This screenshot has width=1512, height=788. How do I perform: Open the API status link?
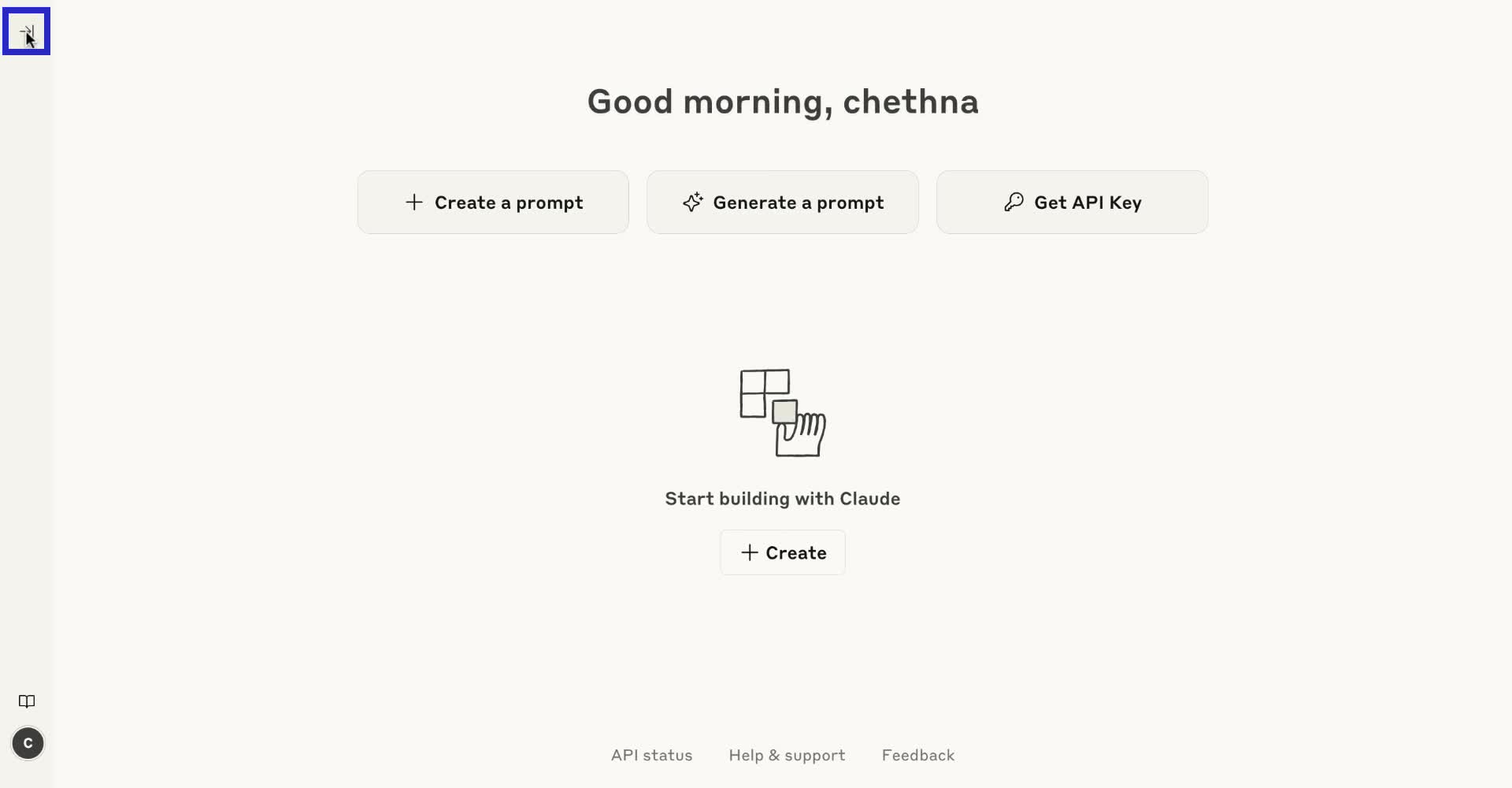651,755
